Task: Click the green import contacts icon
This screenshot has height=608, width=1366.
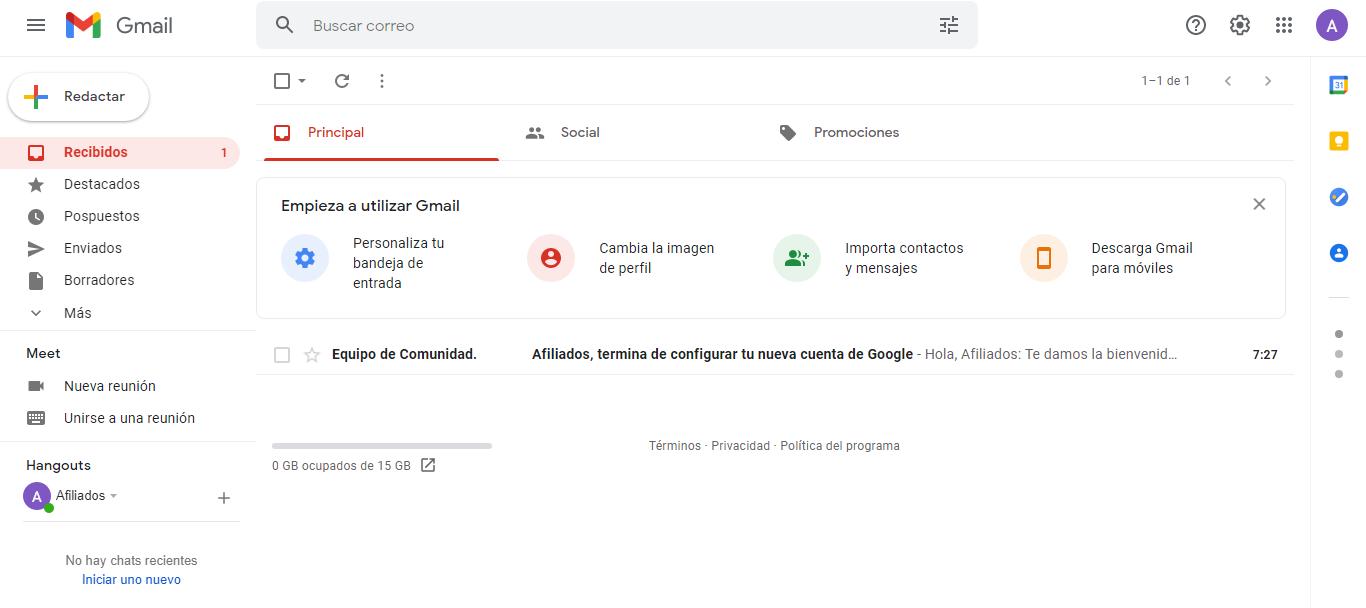Action: (x=797, y=258)
